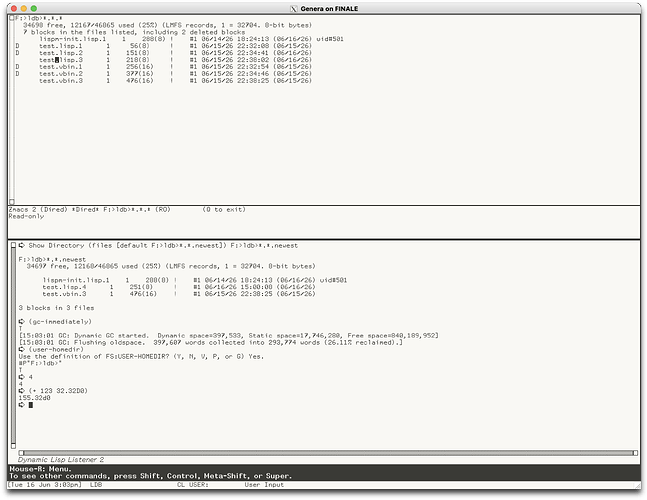647x500 pixels.
Task: Click the Dynamic Lisp Listener 2 label
Action: tap(61, 460)
